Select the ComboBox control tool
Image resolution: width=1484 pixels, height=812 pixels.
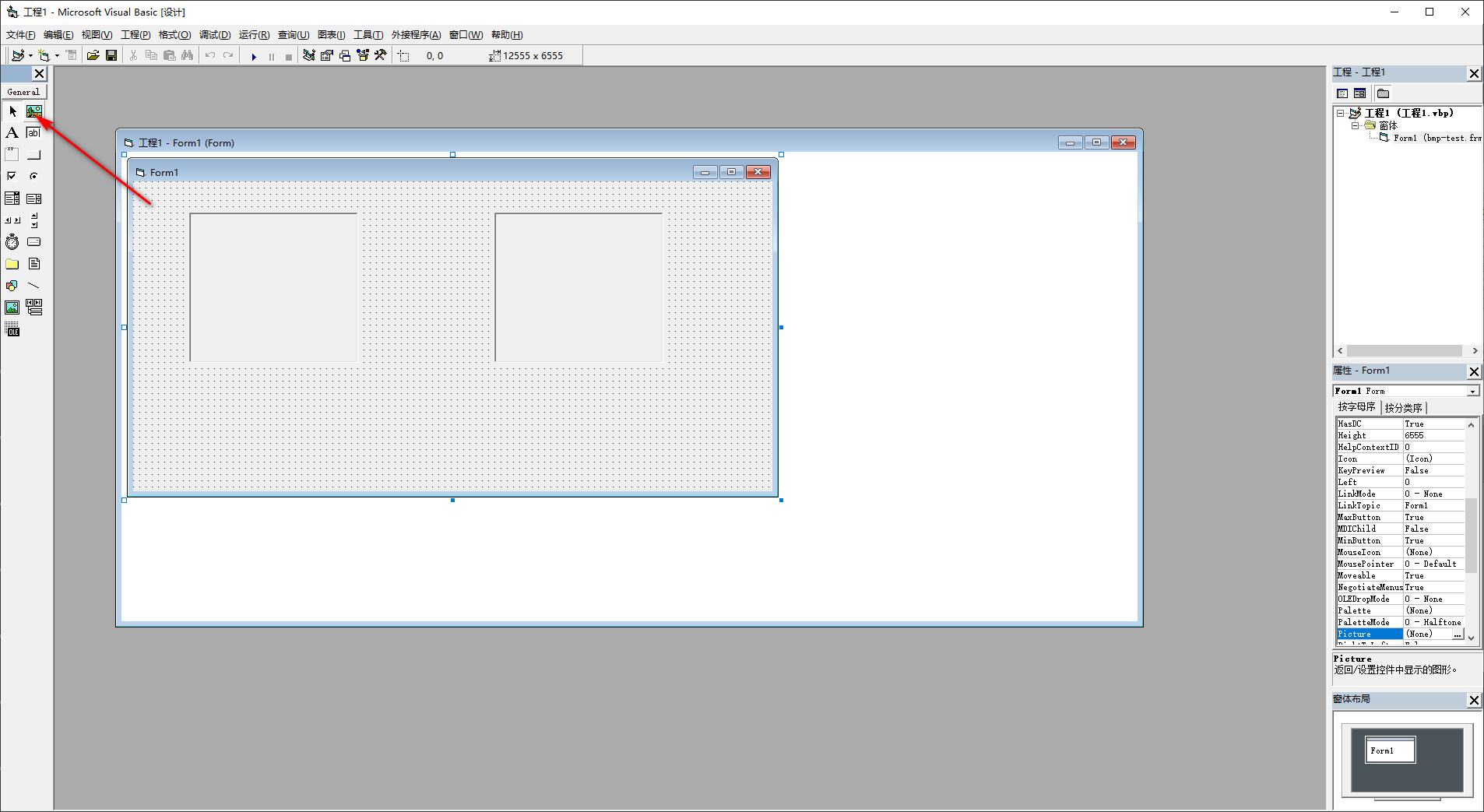coord(12,199)
